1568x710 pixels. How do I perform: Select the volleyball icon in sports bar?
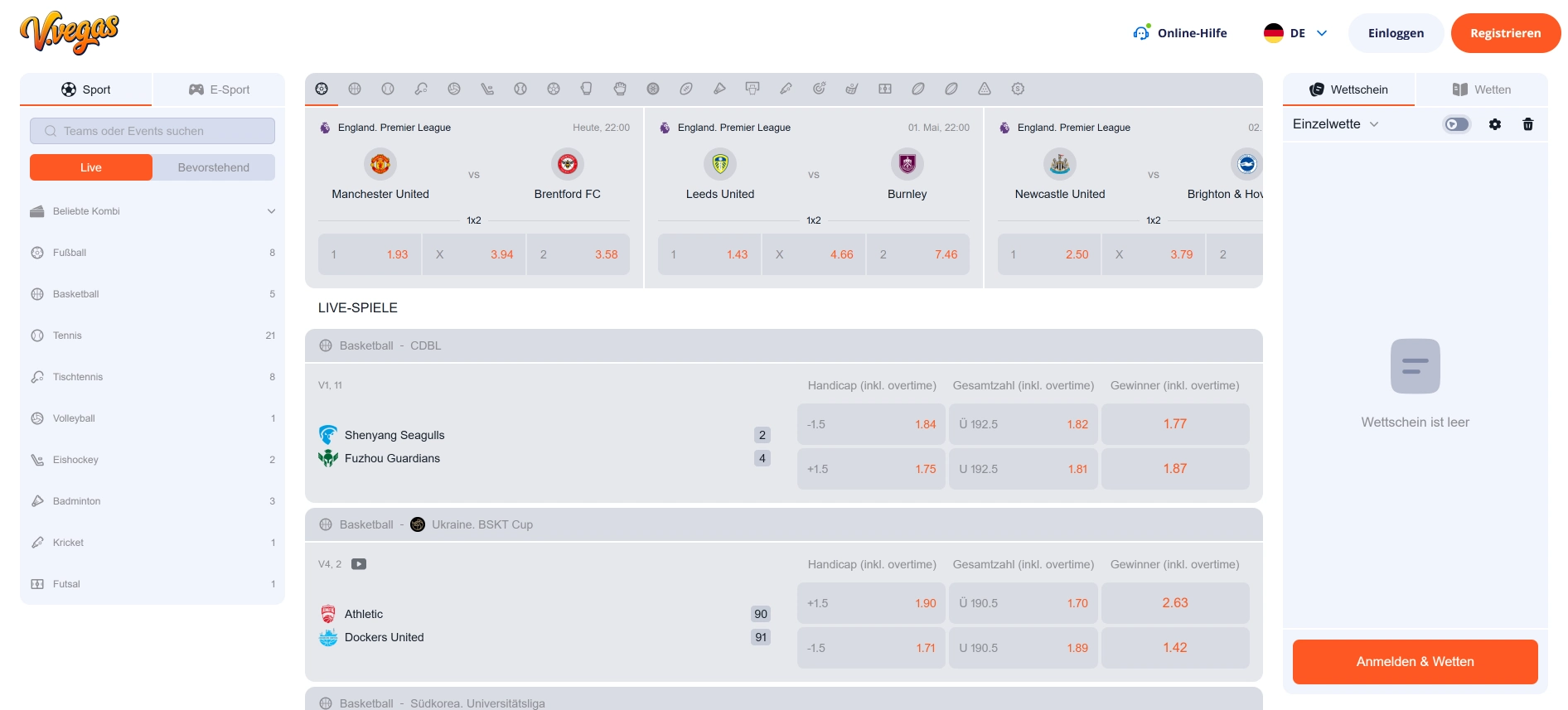[454, 89]
